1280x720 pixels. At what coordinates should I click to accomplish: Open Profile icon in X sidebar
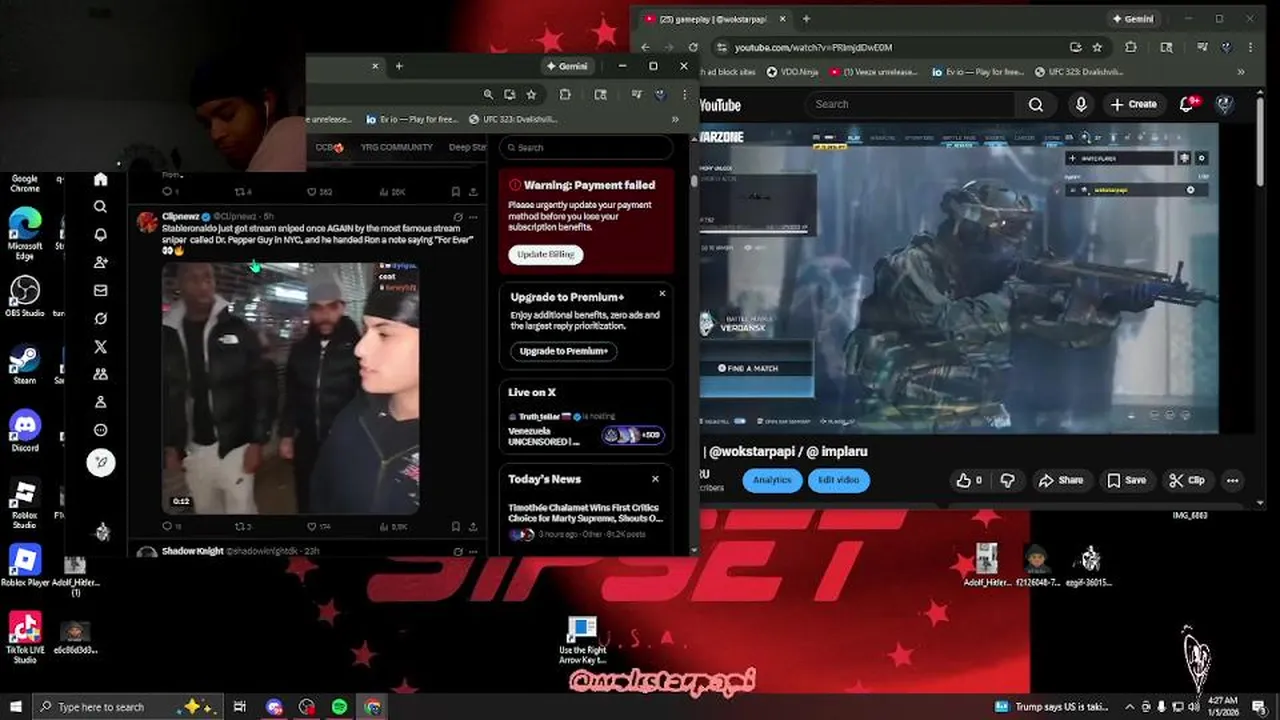click(x=100, y=402)
